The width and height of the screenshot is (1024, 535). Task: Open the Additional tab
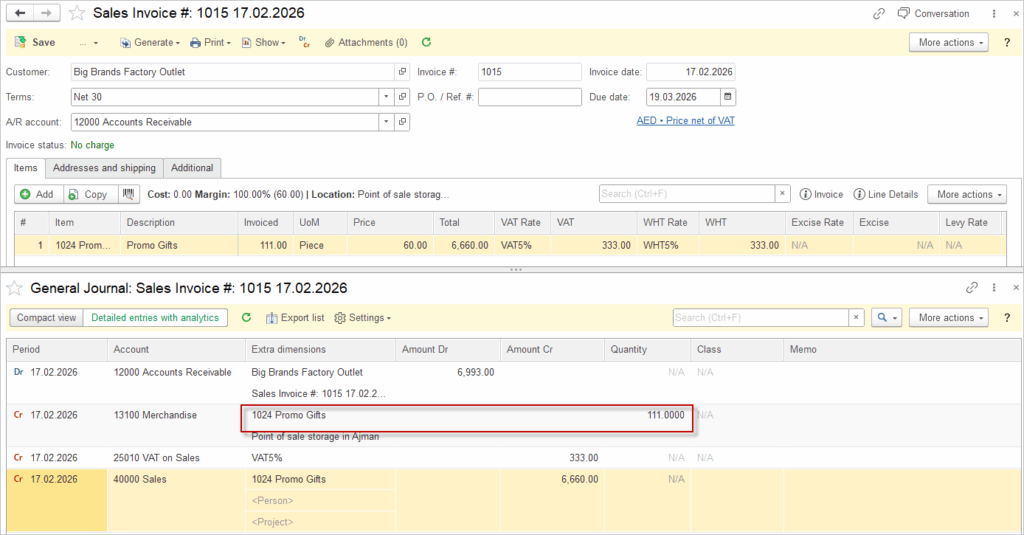(x=192, y=168)
